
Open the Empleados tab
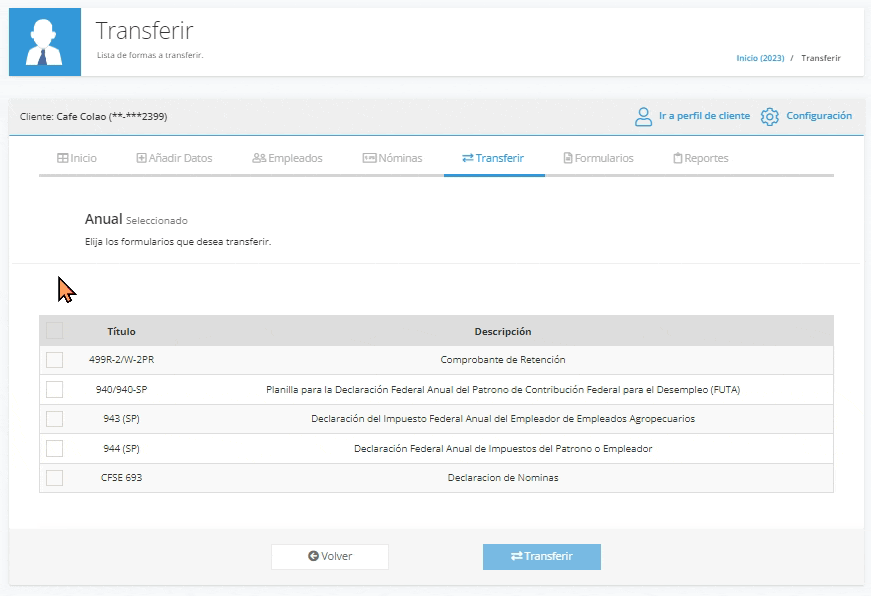tap(287, 158)
